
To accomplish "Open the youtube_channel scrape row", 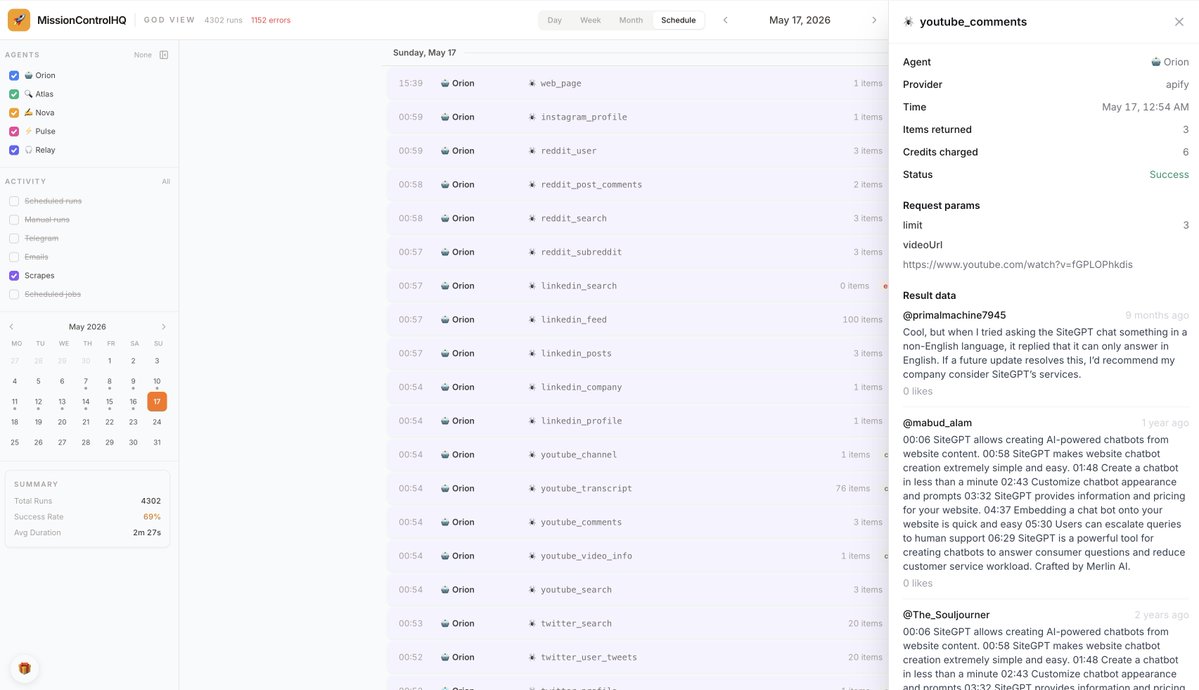I will (x=638, y=454).
